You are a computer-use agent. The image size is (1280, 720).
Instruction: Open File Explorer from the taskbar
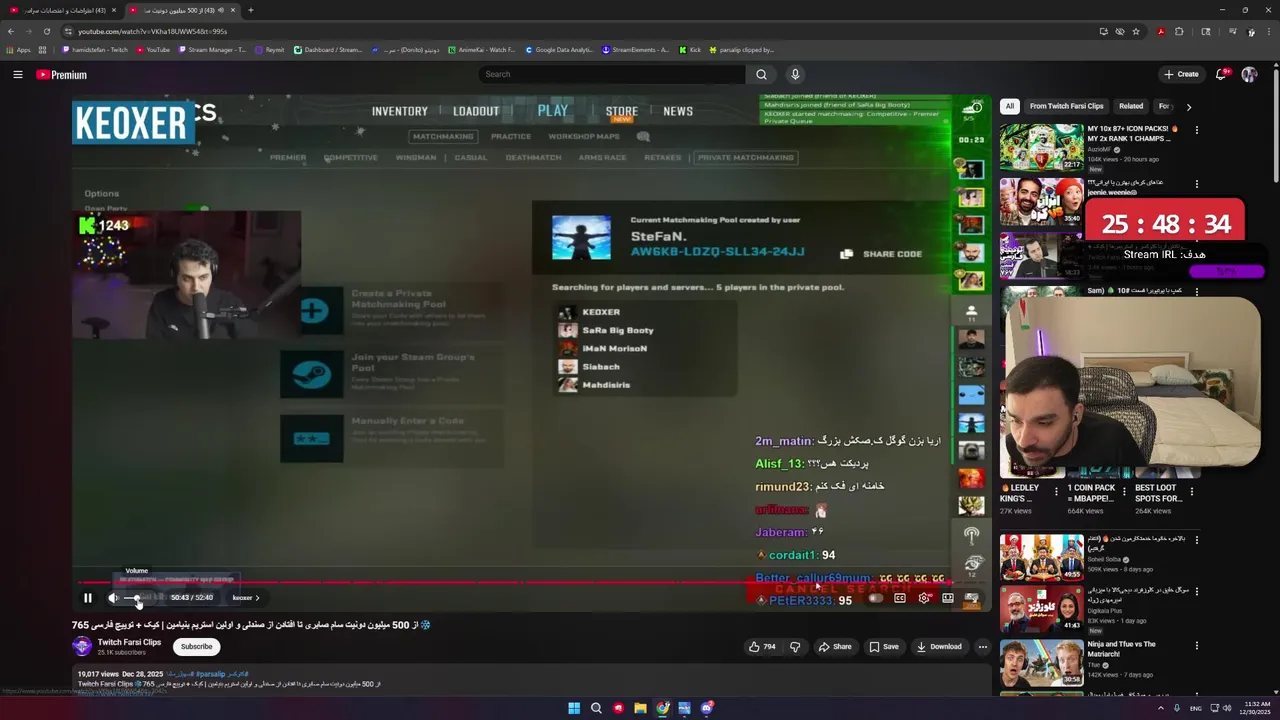click(640, 708)
